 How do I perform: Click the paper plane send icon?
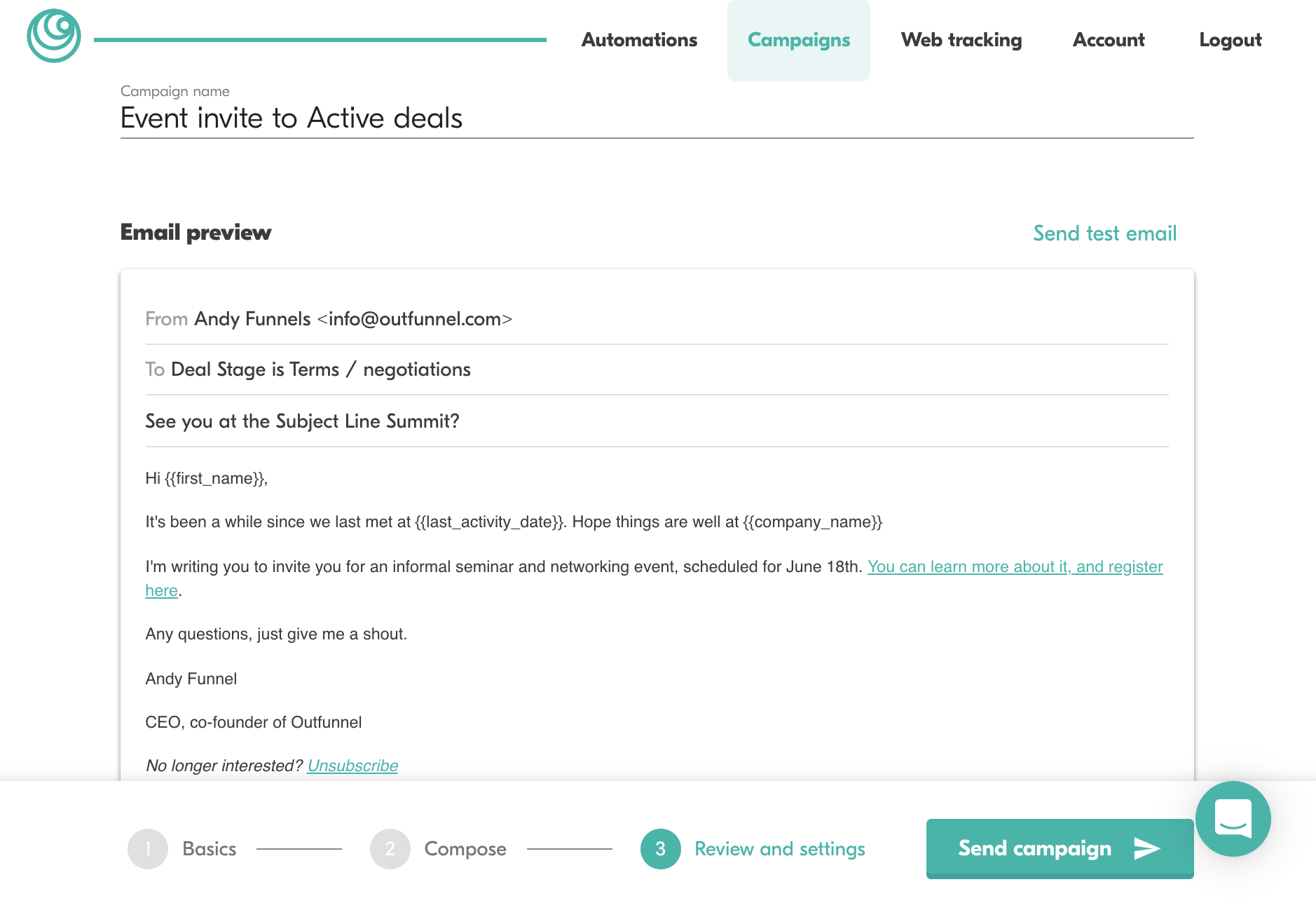coord(1147,848)
